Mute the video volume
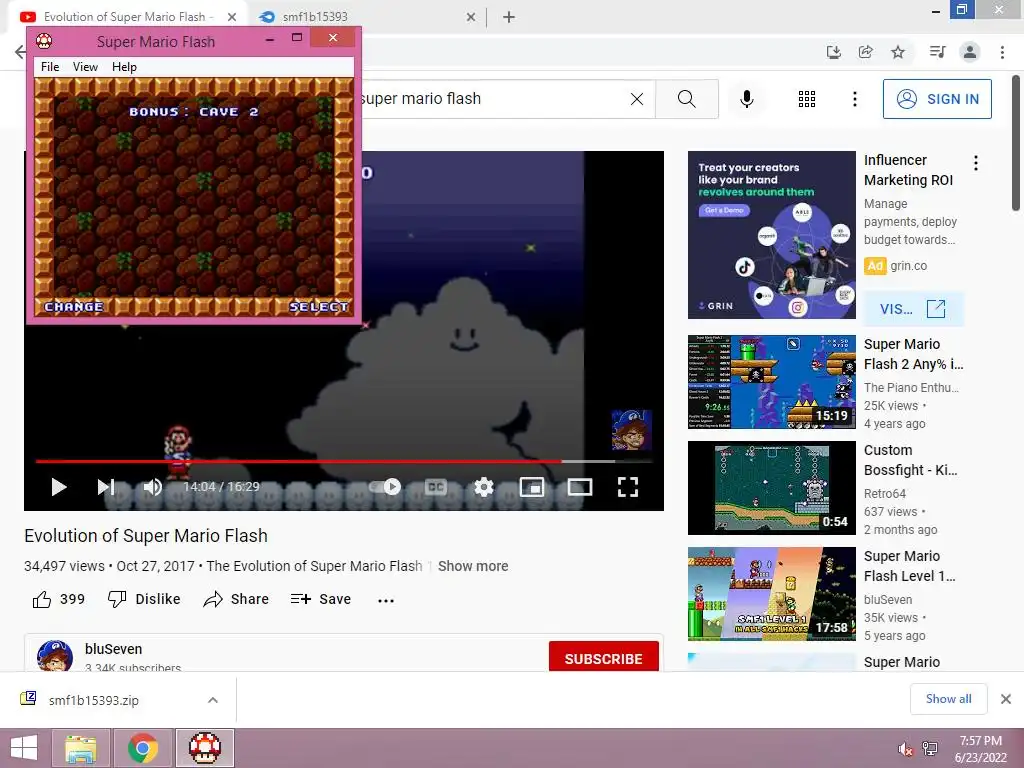1024x768 pixels. (x=152, y=487)
